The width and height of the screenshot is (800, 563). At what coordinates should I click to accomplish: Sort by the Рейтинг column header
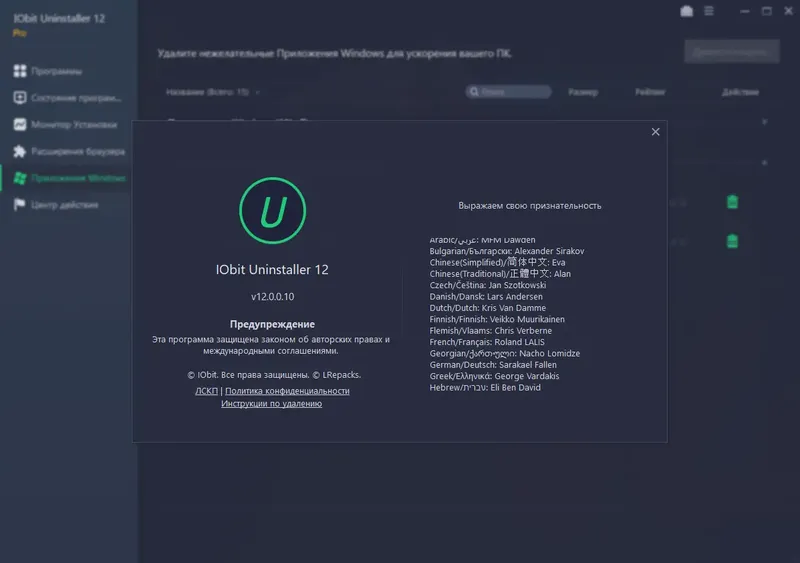[650, 92]
